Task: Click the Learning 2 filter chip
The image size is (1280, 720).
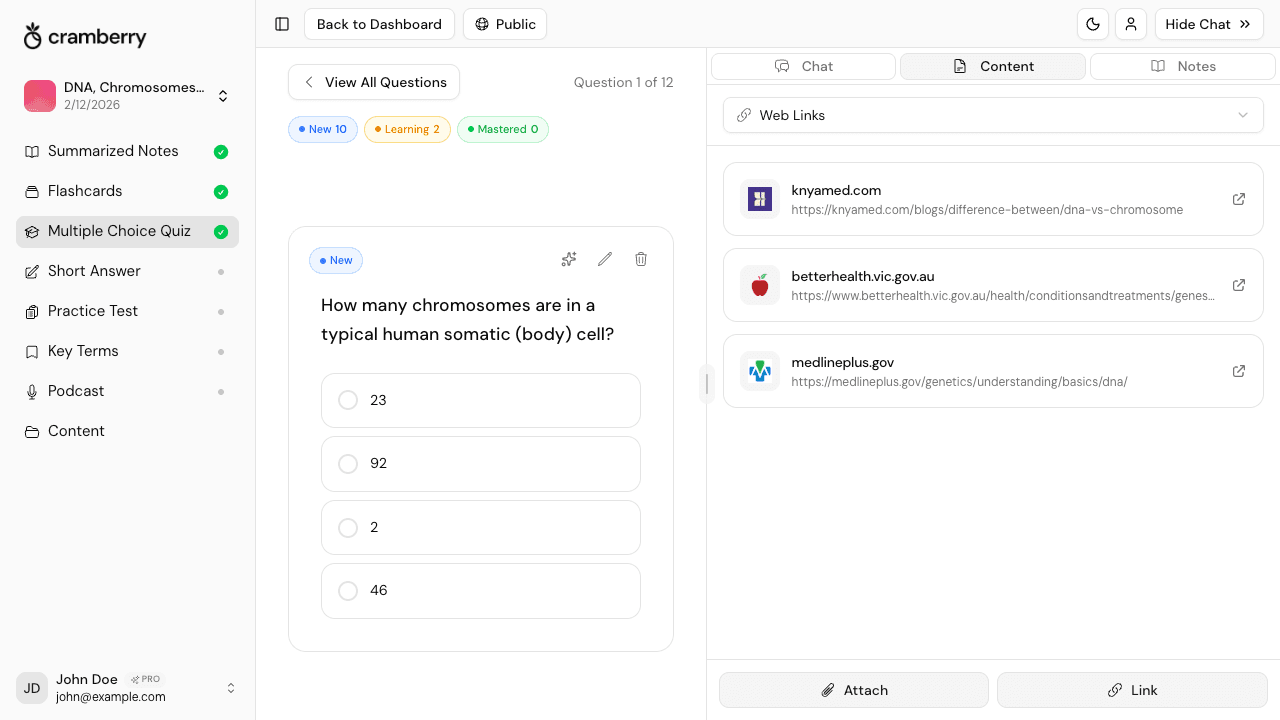Action: [x=407, y=129]
